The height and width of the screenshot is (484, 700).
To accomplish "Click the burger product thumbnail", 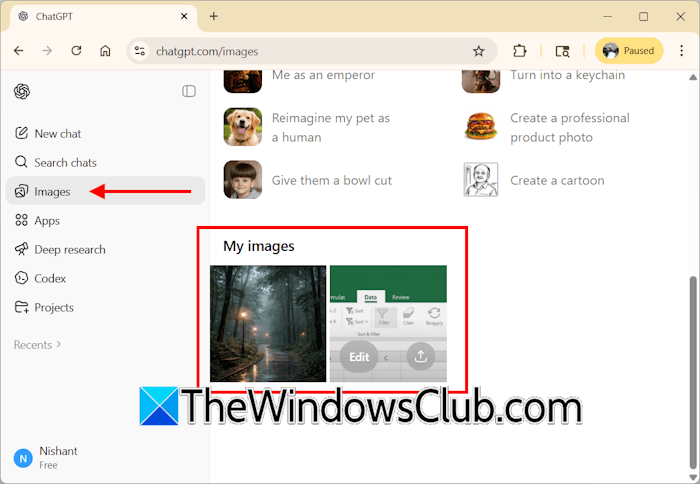I will point(481,126).
